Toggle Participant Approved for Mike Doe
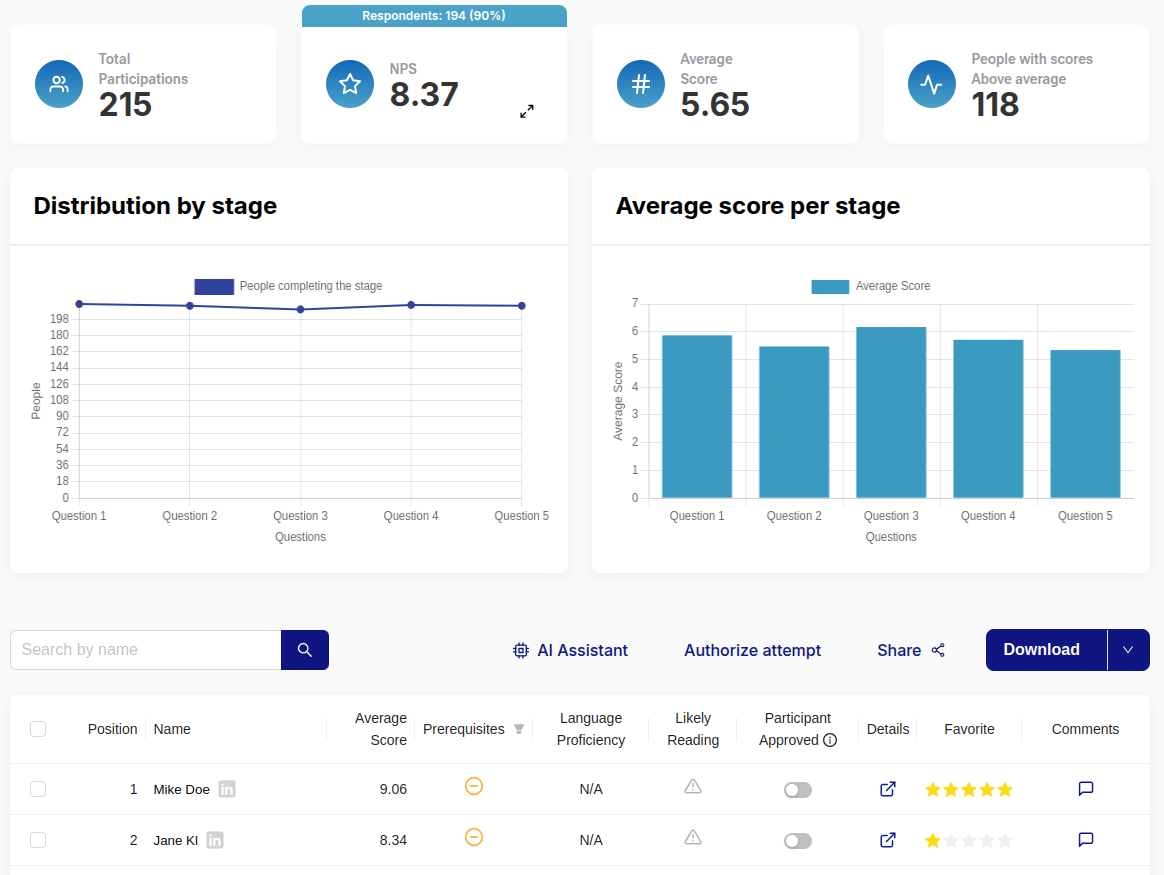The height and width of the screenshot is (875, 1164). (798, 790)
